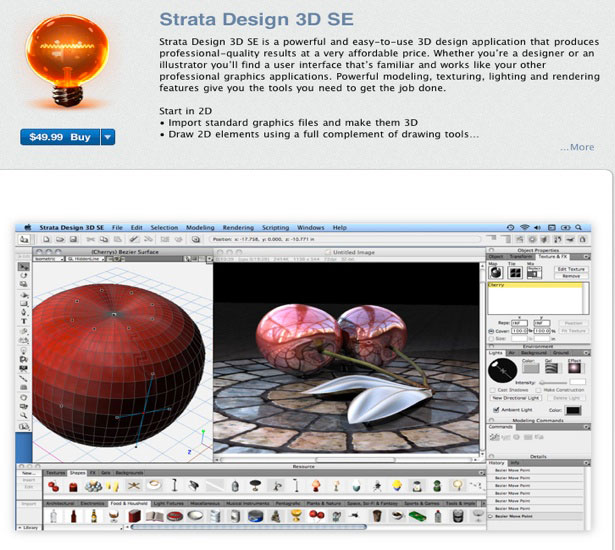Click the ...More description link
The width and height of the screenshot is (615, 550).
577,147
